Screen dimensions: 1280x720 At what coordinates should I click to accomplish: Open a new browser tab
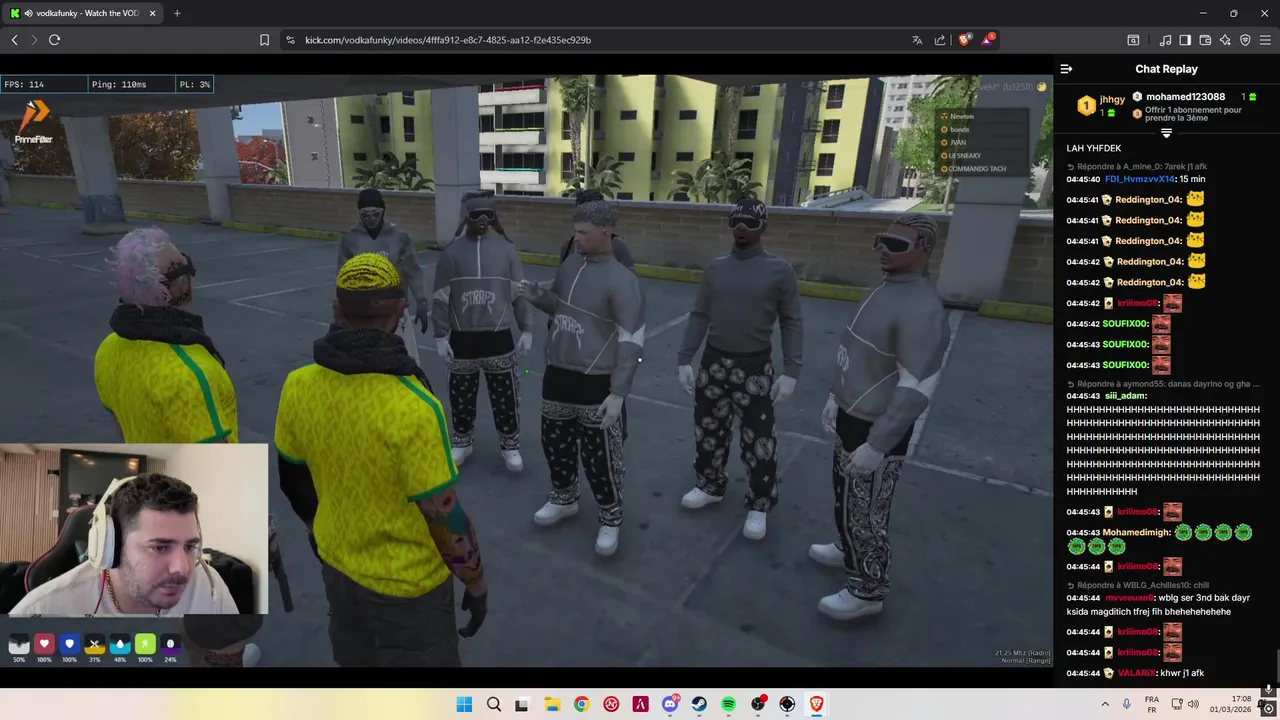tap(177, 13)
